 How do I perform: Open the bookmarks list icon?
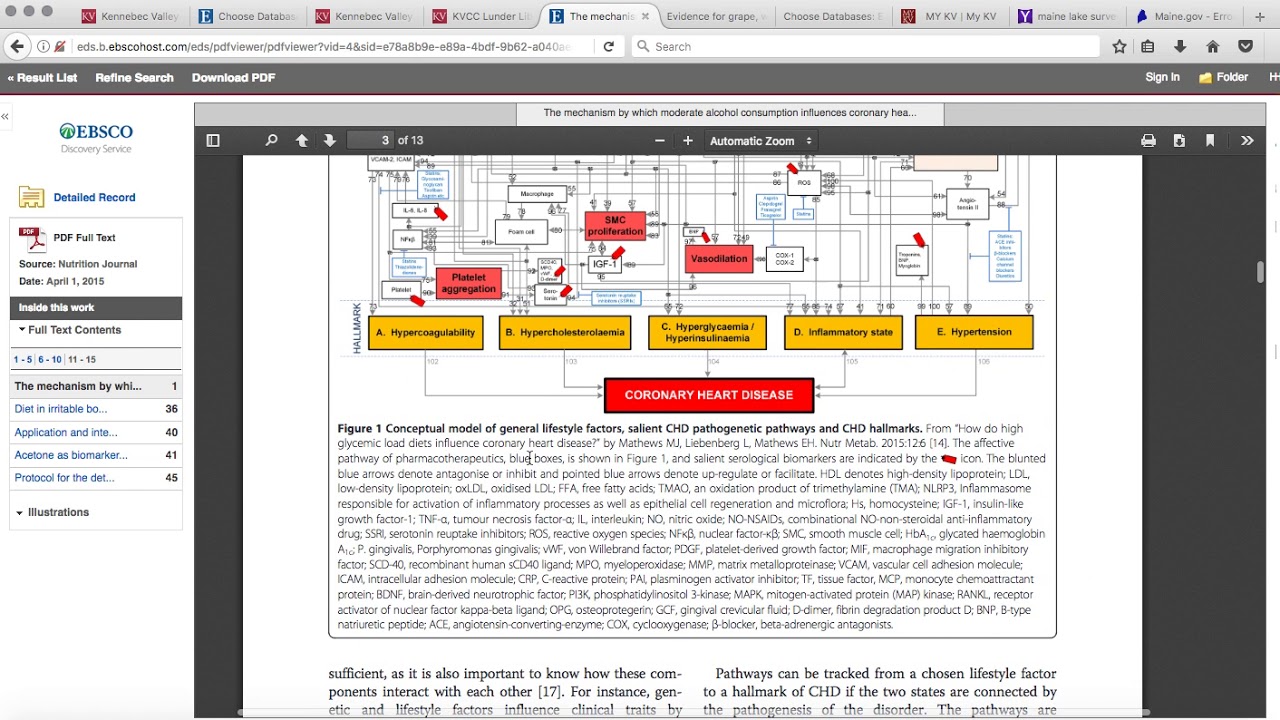[1148, 46]
